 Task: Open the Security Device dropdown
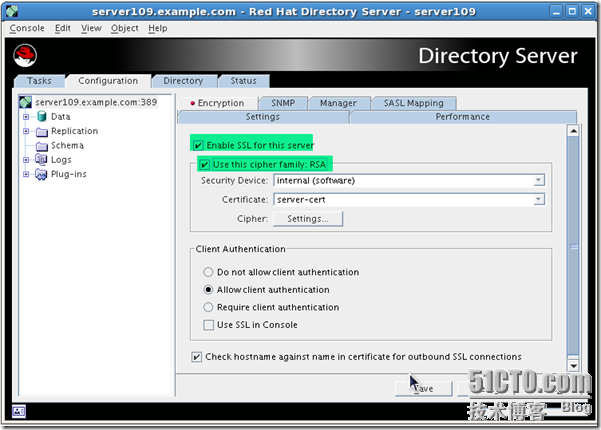point(539,180)
